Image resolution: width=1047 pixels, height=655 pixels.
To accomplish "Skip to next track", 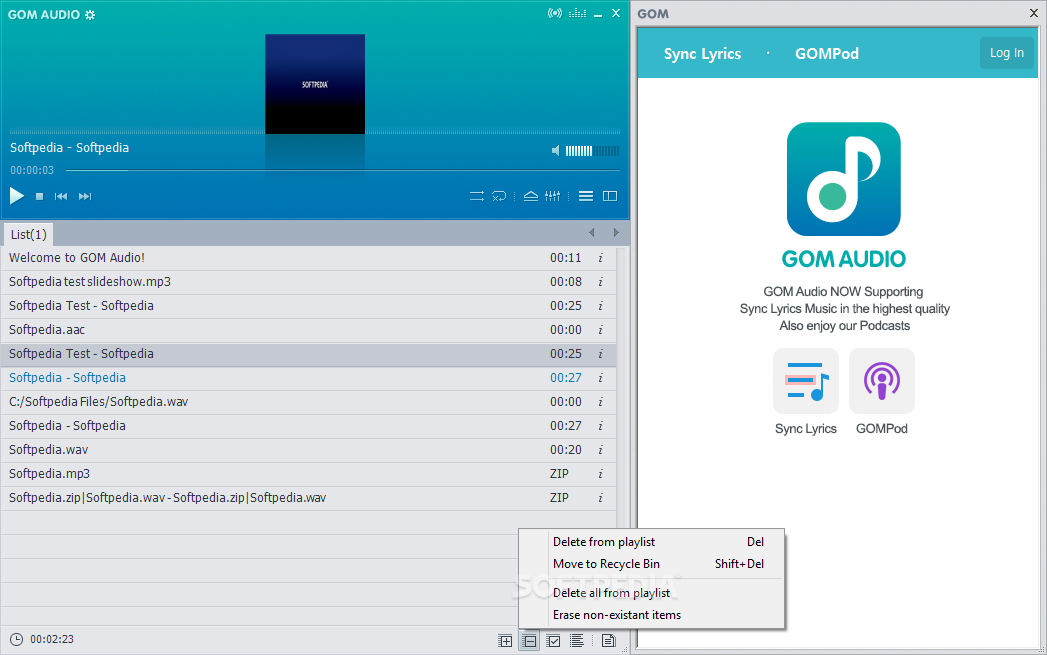I will [85, 196].
